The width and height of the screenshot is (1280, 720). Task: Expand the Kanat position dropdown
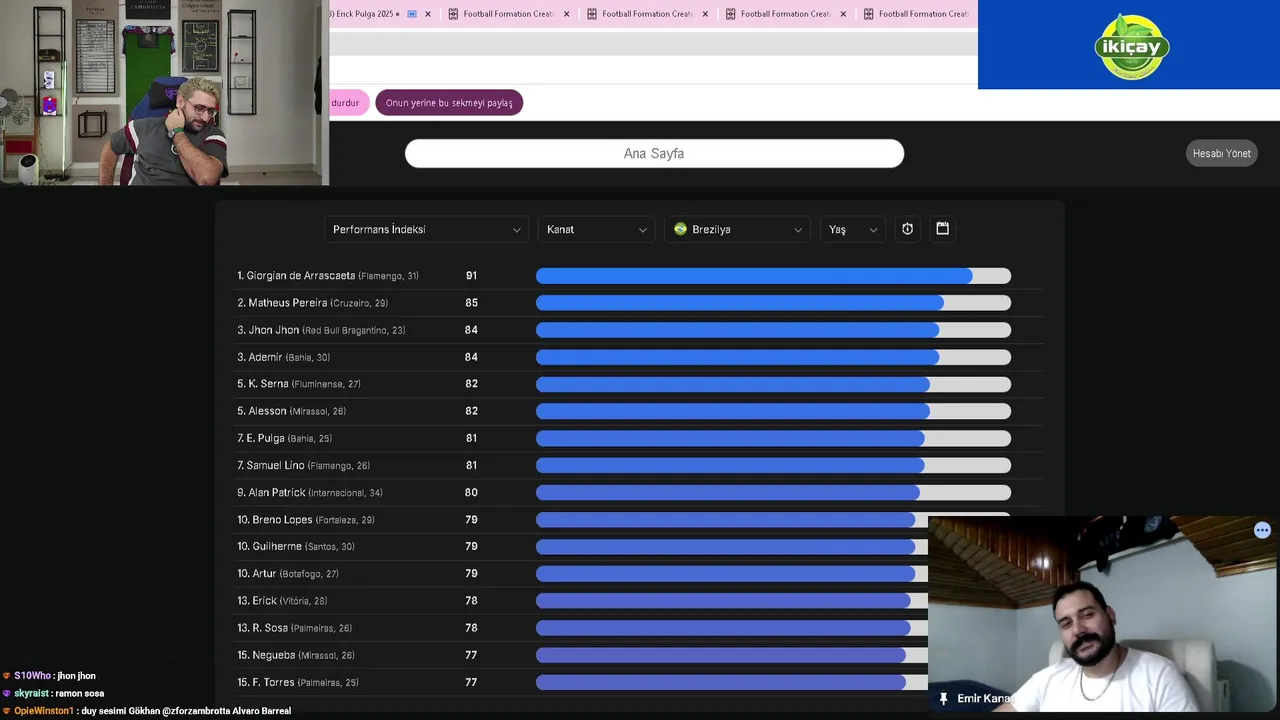[x=596, y=229]
